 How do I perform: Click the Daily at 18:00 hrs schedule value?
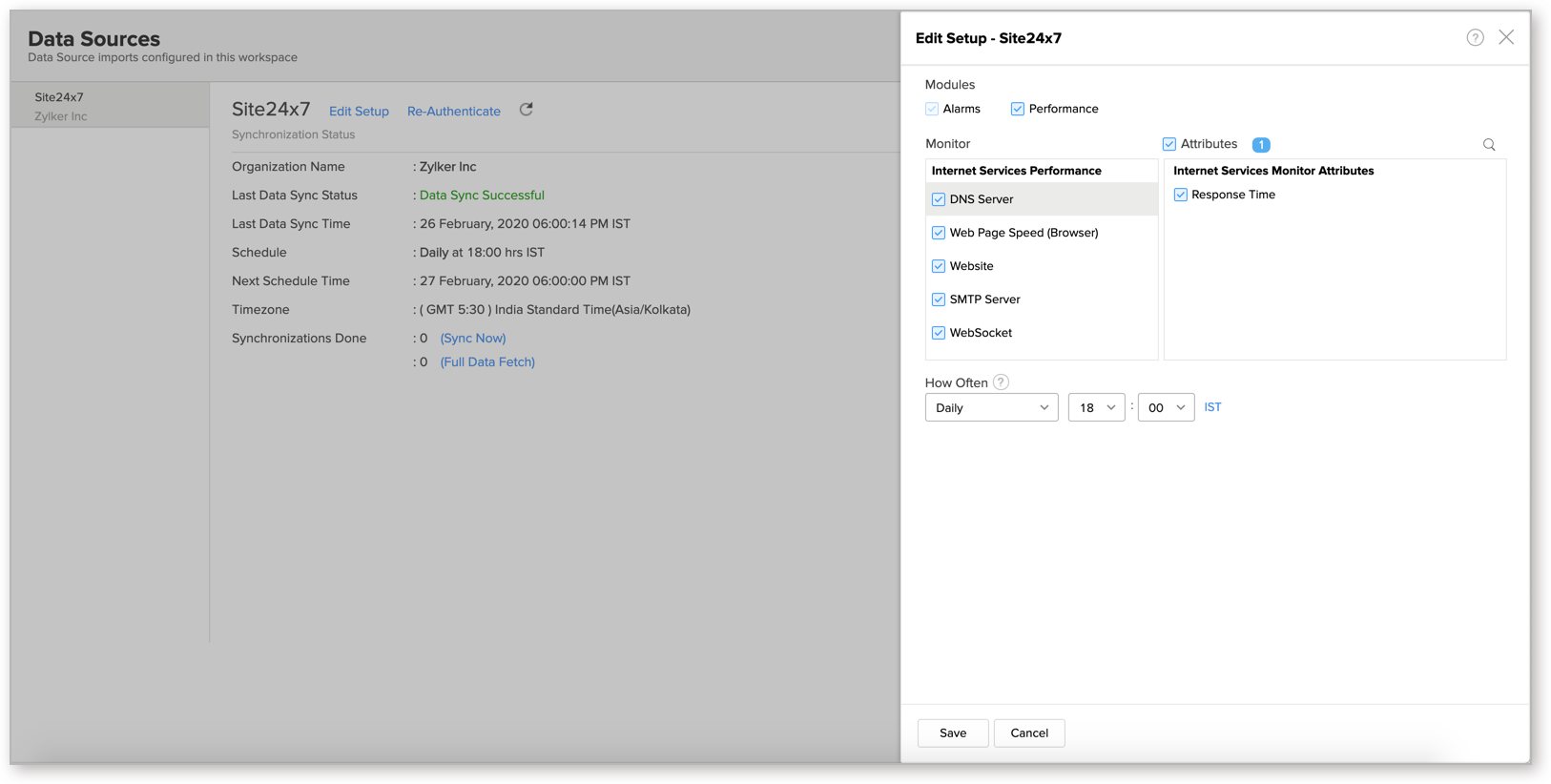482,253
